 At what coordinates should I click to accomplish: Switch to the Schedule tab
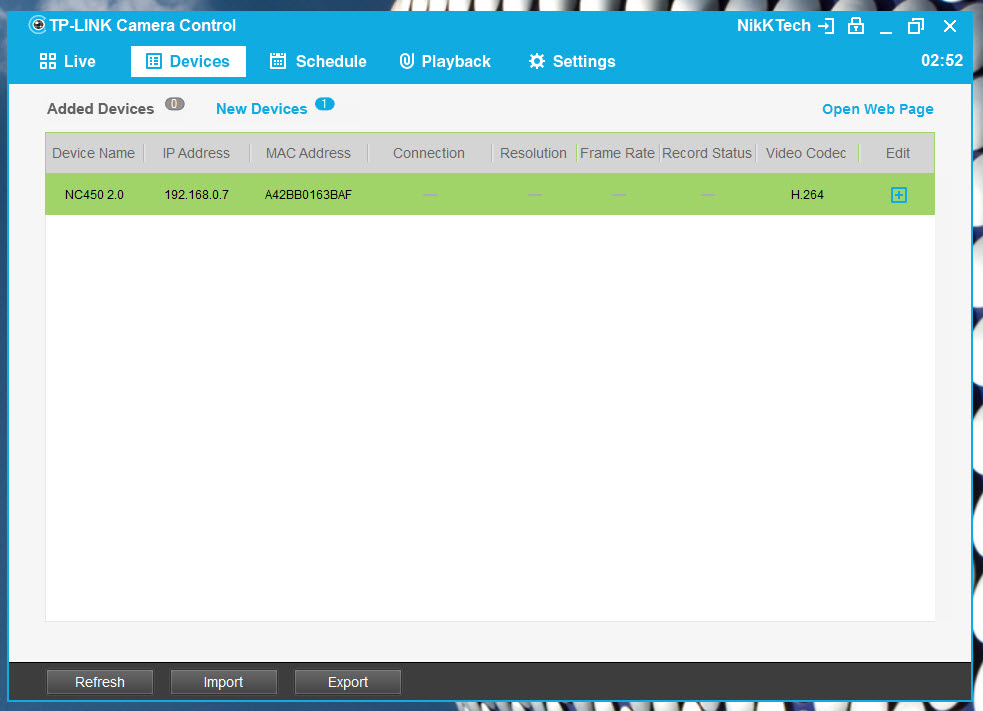coord(318,61)
